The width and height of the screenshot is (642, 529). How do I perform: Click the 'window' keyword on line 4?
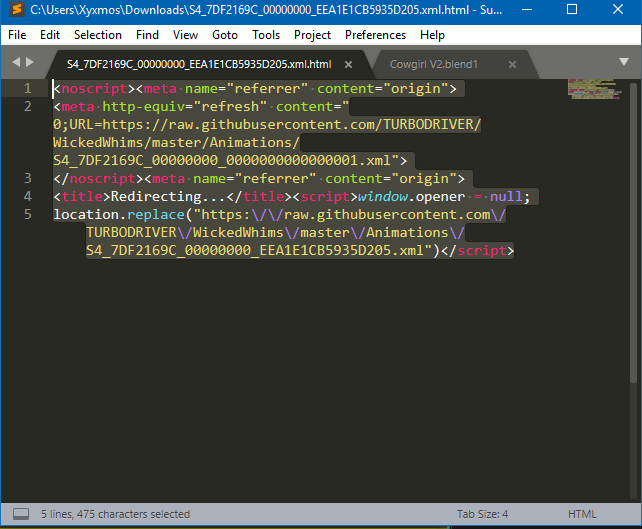pos(383,197)
